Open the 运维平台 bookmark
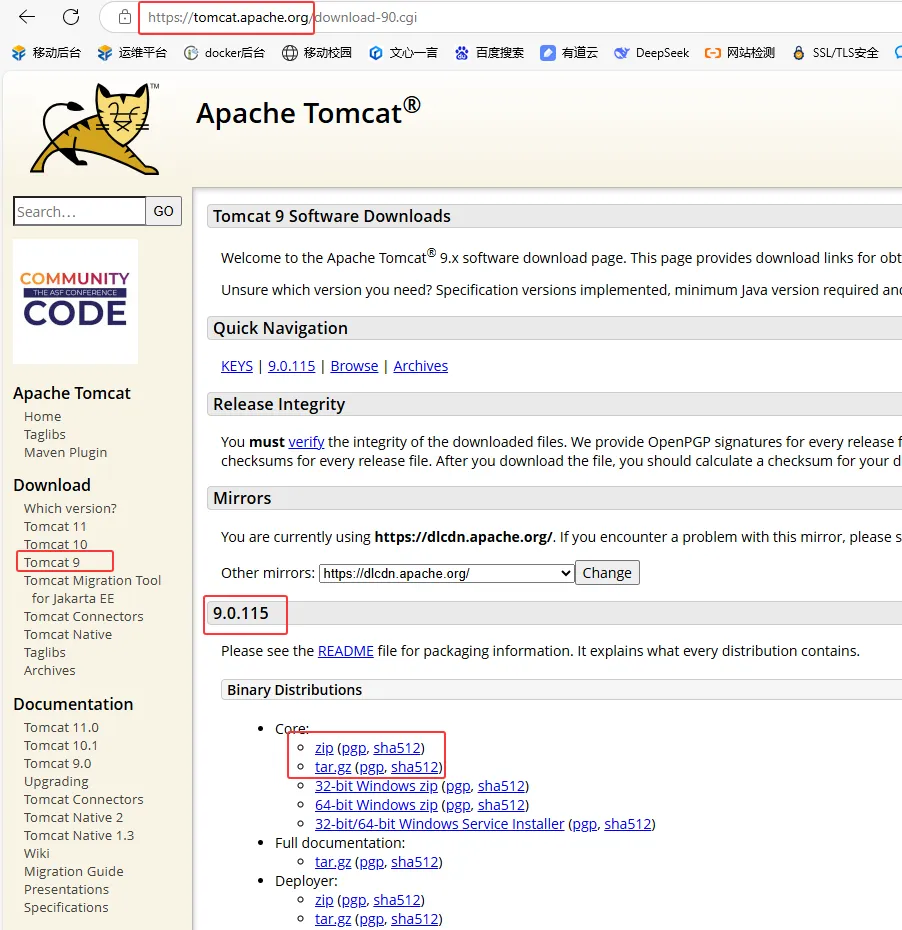Viewport: 902px width, 930px height. [x=132, y=53]
